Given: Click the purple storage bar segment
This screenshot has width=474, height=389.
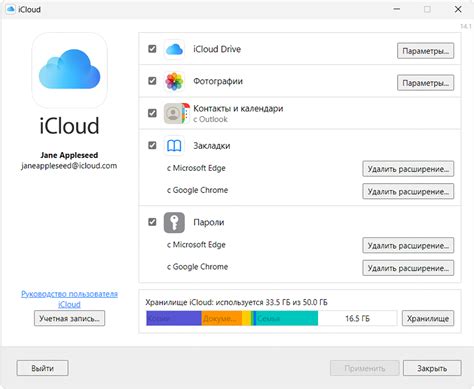Looking at the screenshot, I should 174,318.
